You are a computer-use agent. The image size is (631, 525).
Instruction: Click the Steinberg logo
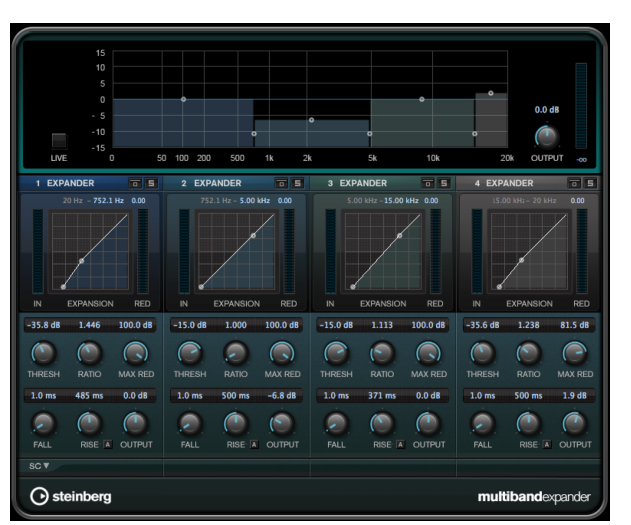(70, 496)
